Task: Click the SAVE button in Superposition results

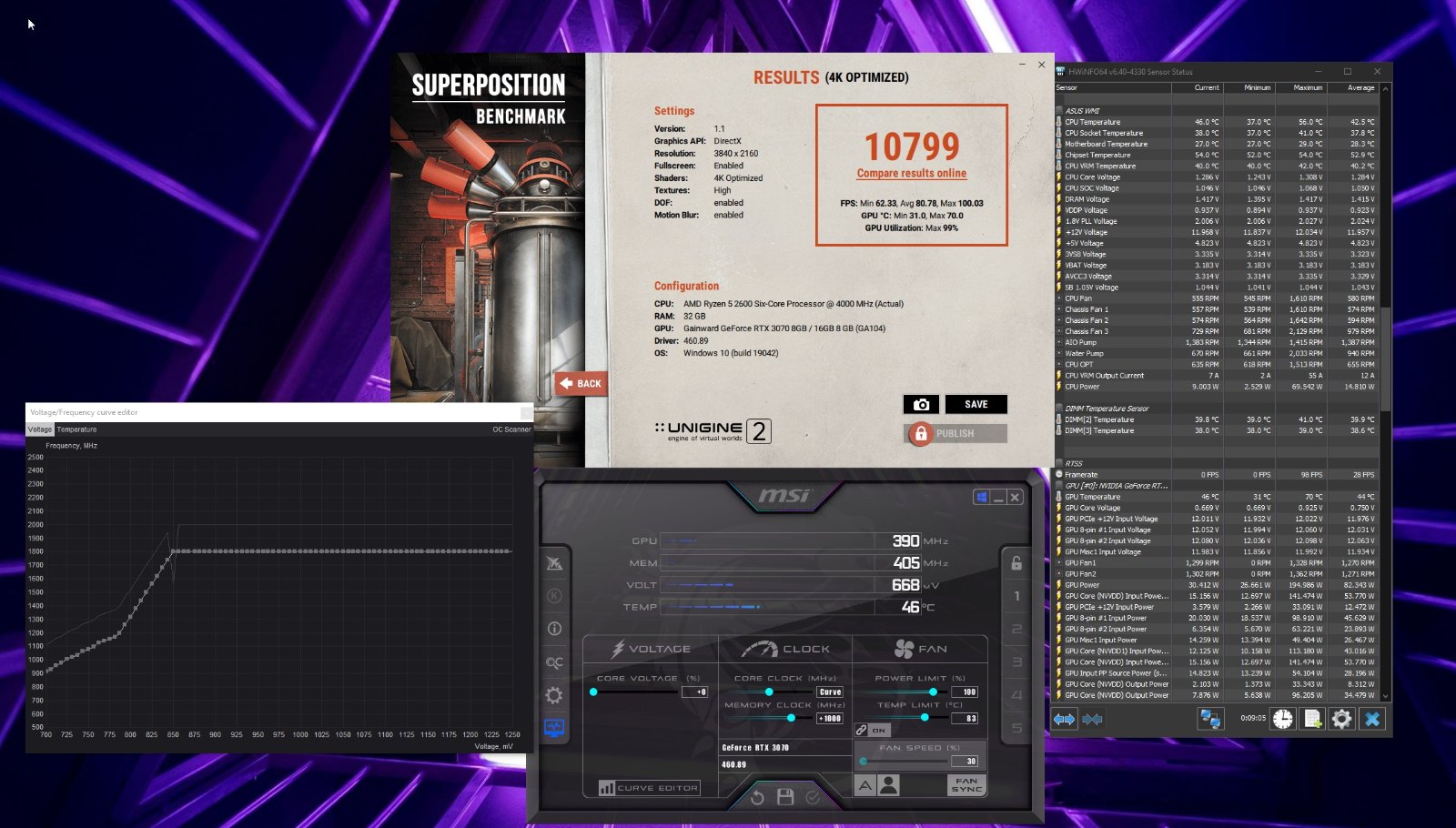Action: [x=976, y=404]
